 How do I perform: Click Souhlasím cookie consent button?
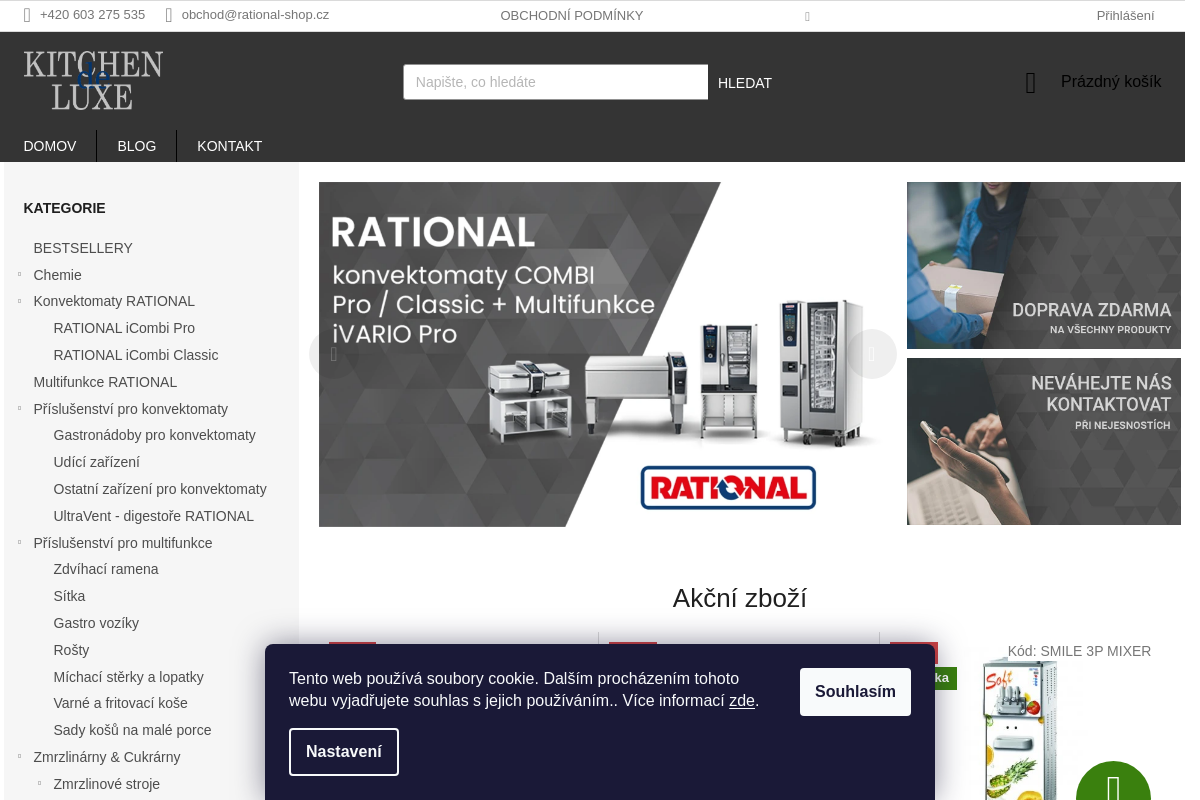coord(855,692)
